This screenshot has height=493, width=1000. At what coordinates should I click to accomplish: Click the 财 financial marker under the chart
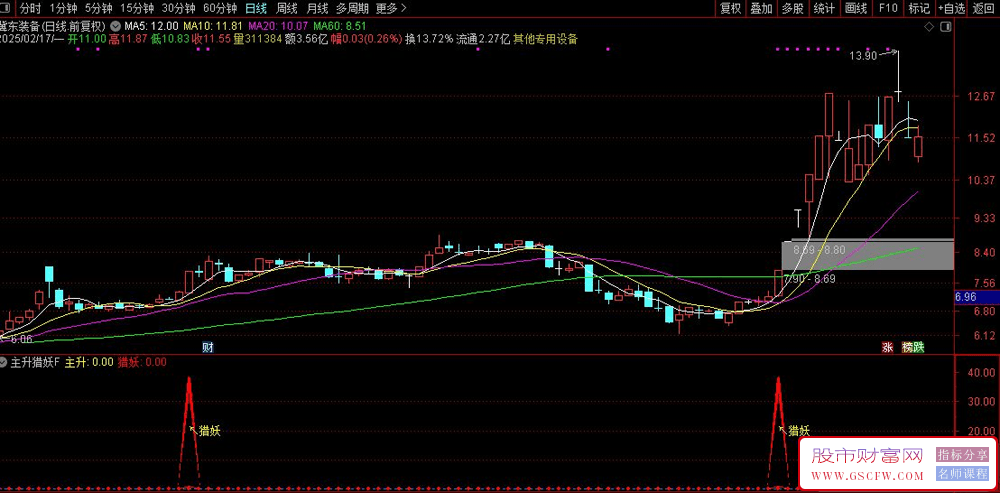click(207, 348)
